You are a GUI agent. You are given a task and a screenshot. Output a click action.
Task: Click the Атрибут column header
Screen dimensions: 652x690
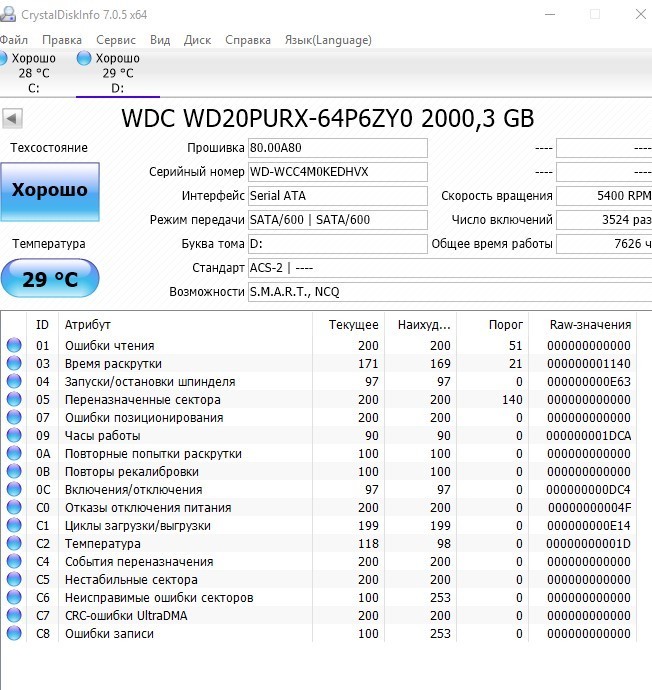(185, 325)
